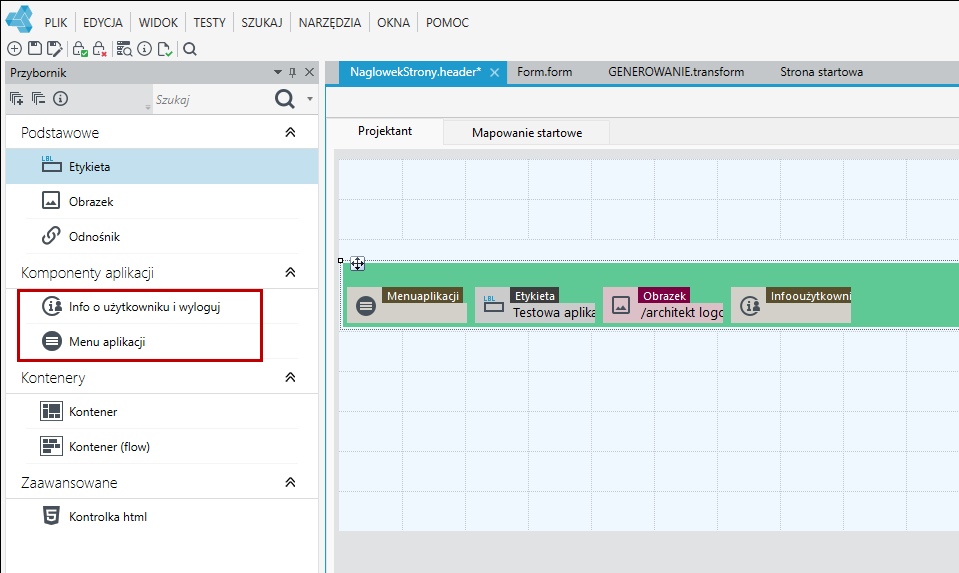
Task: Click the Przybornik panel title
Action: (38, 73)
